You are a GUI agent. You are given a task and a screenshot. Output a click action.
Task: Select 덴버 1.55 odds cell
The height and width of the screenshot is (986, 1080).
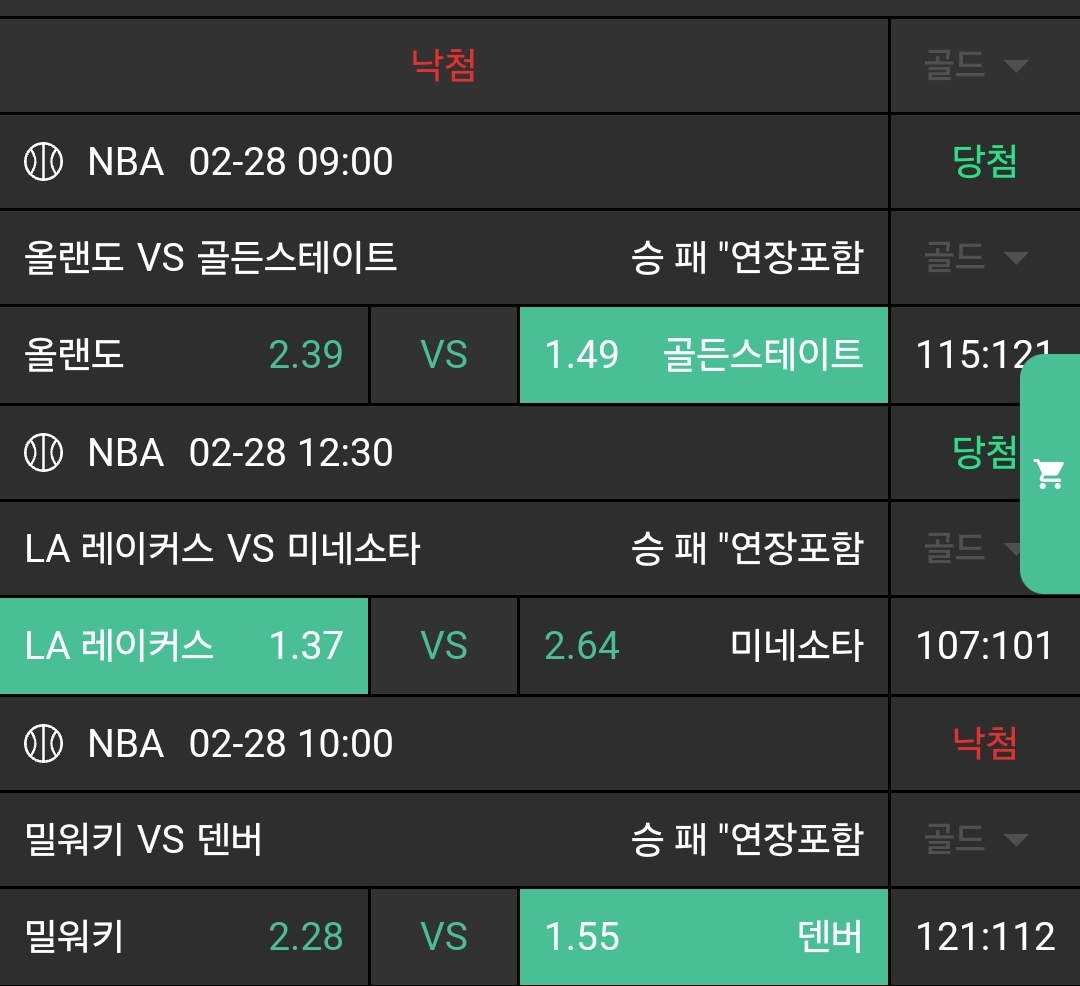point(703,937)
